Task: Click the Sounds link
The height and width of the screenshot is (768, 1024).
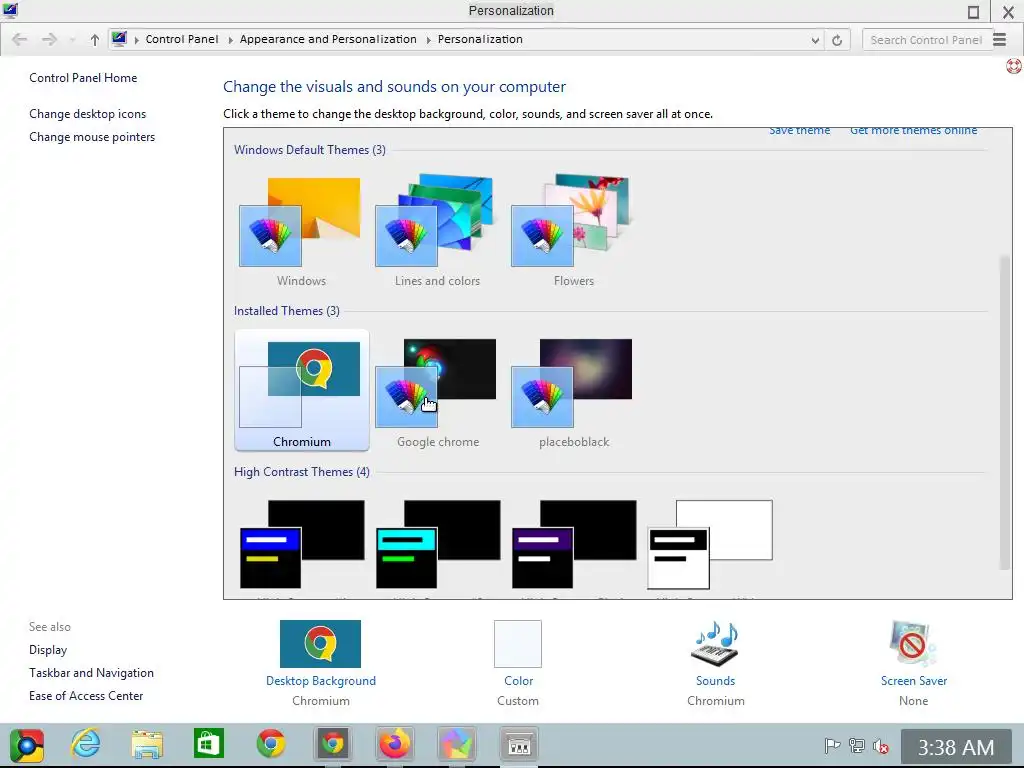Action: click(x=715, y=680)
